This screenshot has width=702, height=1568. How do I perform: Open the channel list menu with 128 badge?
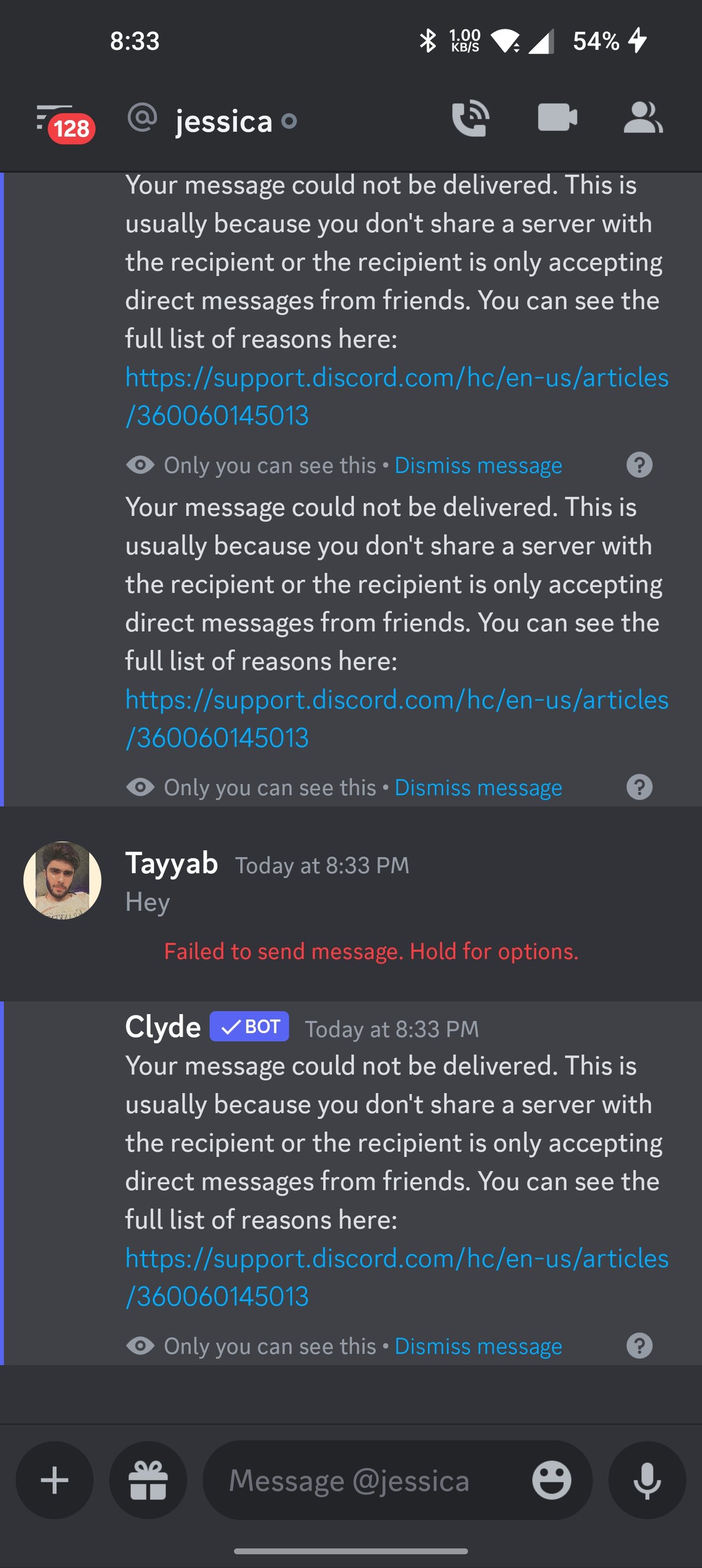64,121
